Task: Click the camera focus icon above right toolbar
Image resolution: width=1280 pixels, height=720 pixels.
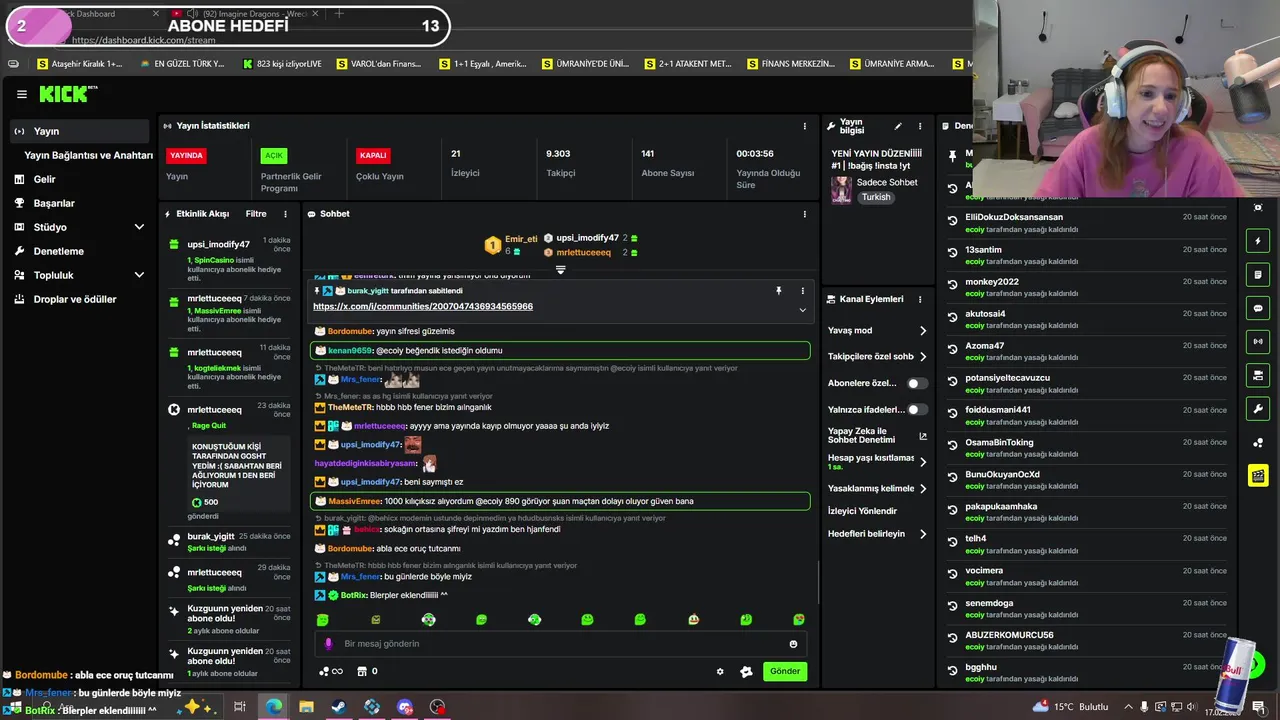Action: [1258, 207]
